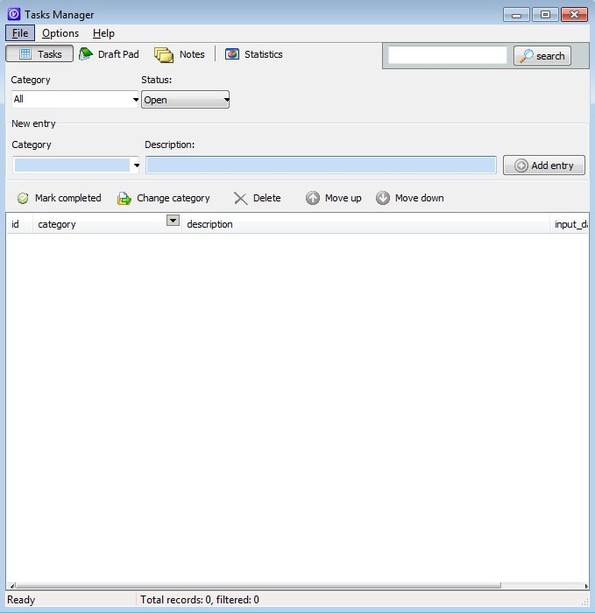
Task: Click the scrollbar left arrow
Action: 12,586
